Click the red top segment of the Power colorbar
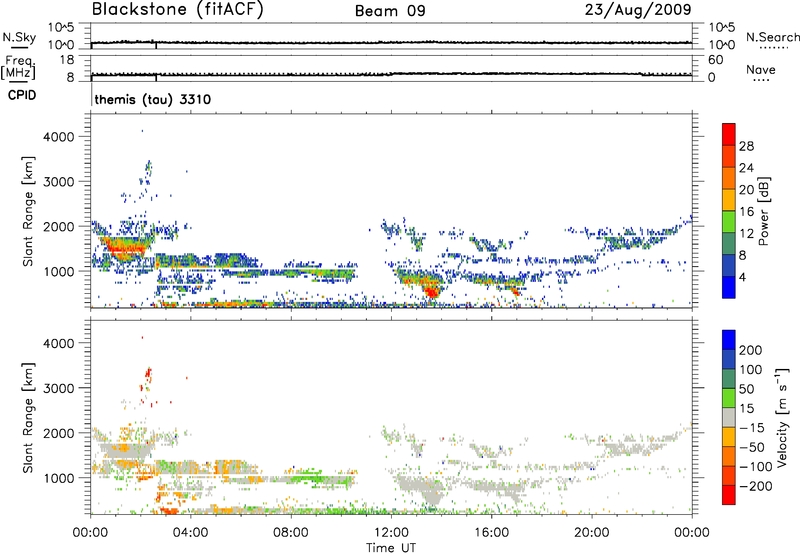The image size is (800, 554). tap(729, 135)
